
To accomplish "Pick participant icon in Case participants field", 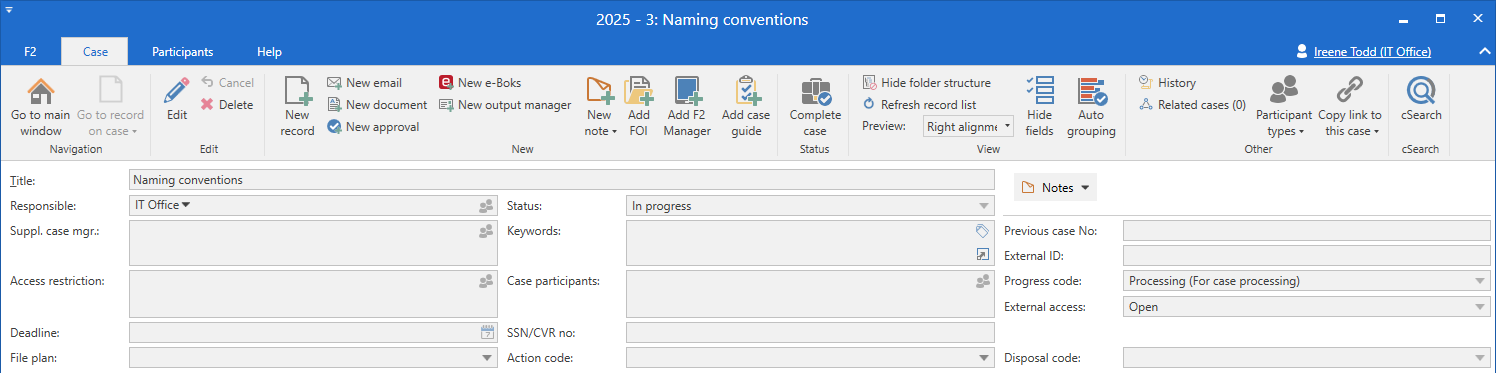I will 982,281.
